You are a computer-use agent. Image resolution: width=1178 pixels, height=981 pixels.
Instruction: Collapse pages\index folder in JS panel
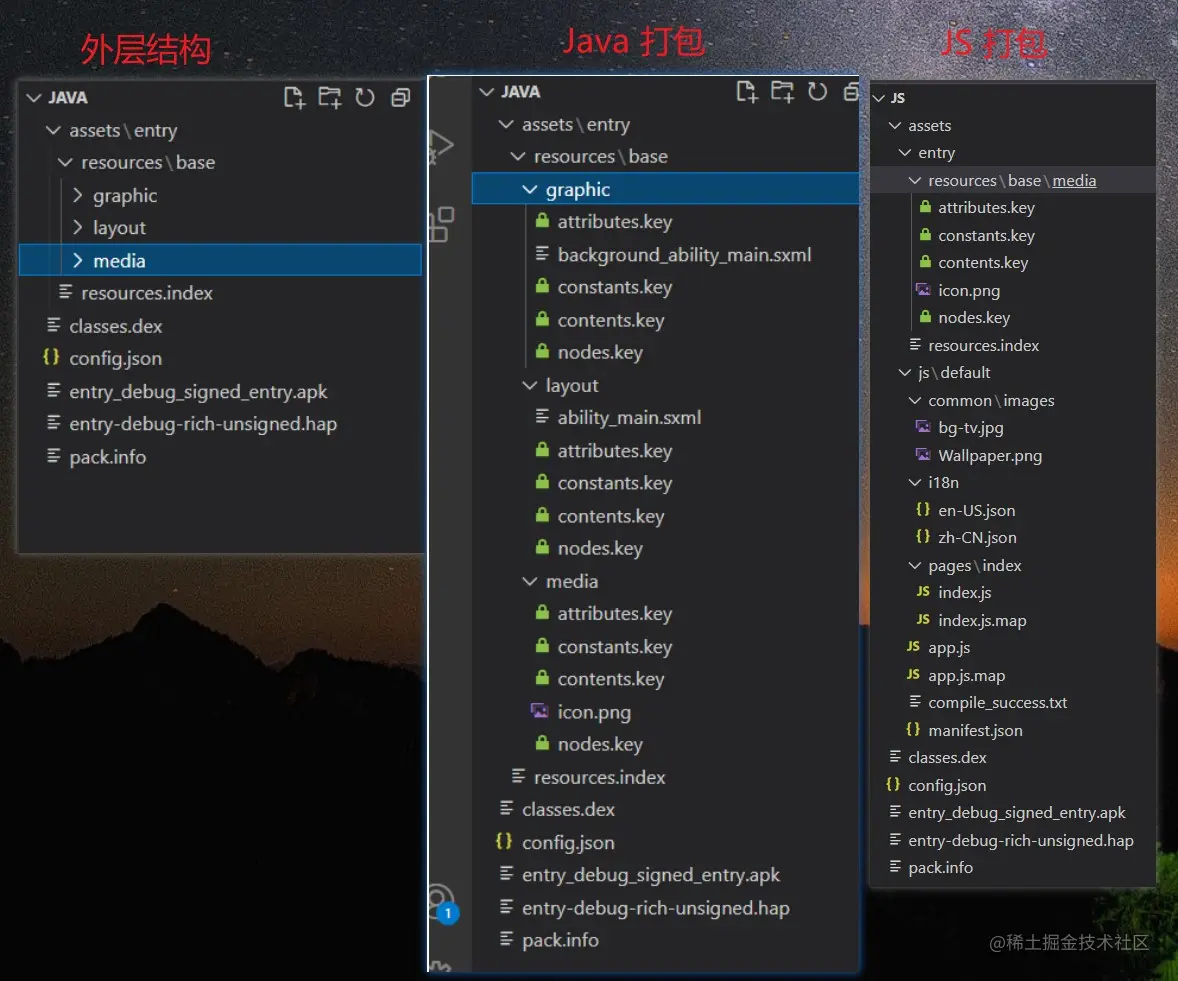pos(914,566)
